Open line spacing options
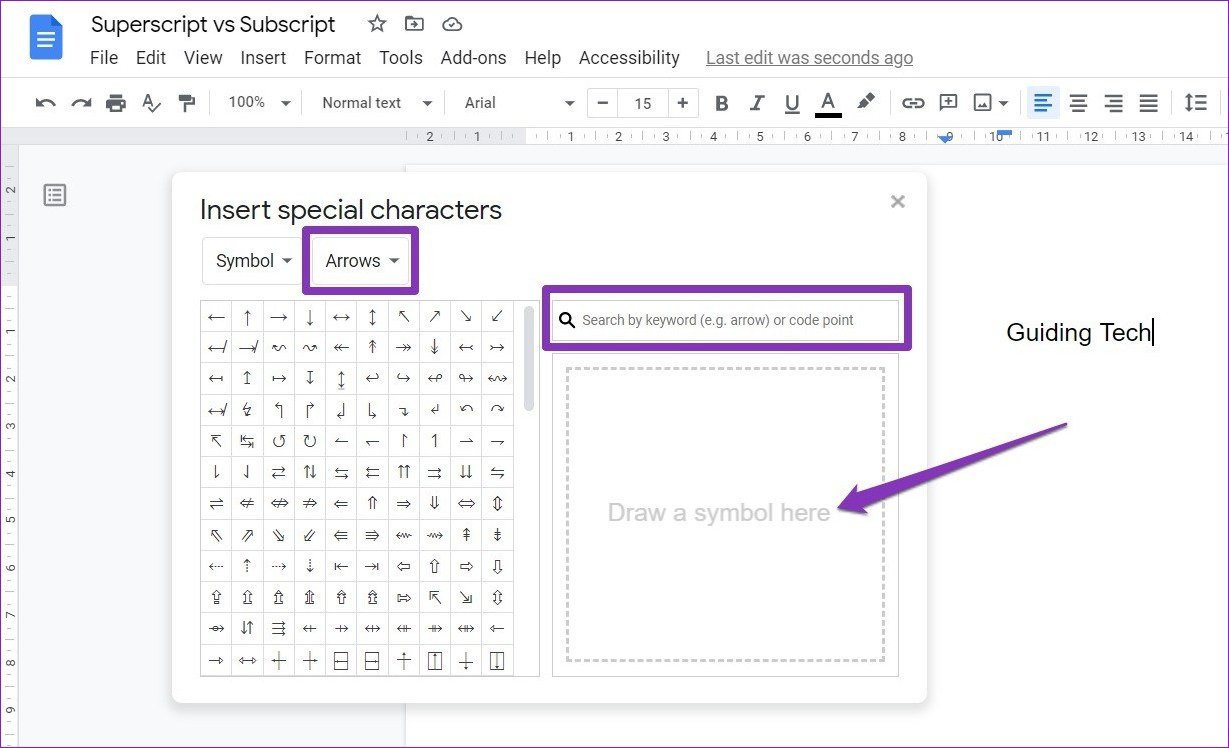 tap(1195, 103)
